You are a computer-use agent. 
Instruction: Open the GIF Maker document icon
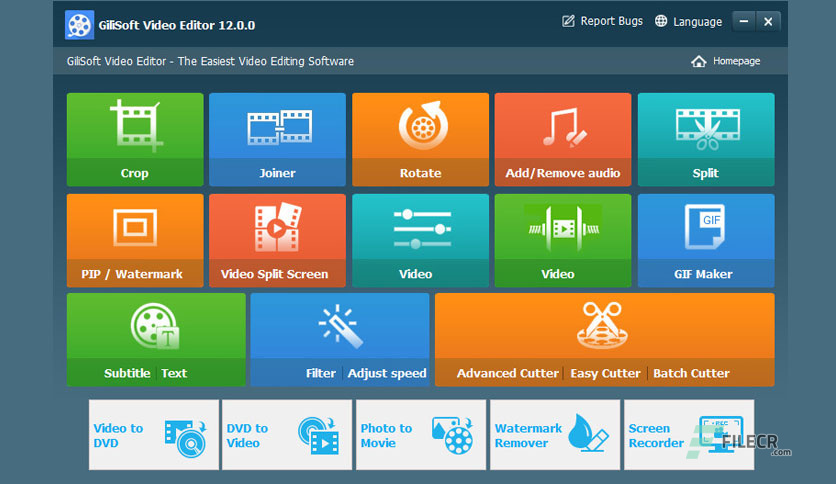[705, 227]
